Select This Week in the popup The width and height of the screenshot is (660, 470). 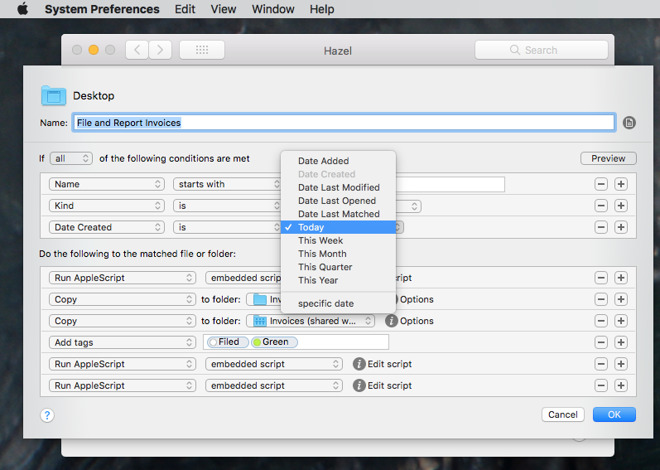click(x=338, y=240)
